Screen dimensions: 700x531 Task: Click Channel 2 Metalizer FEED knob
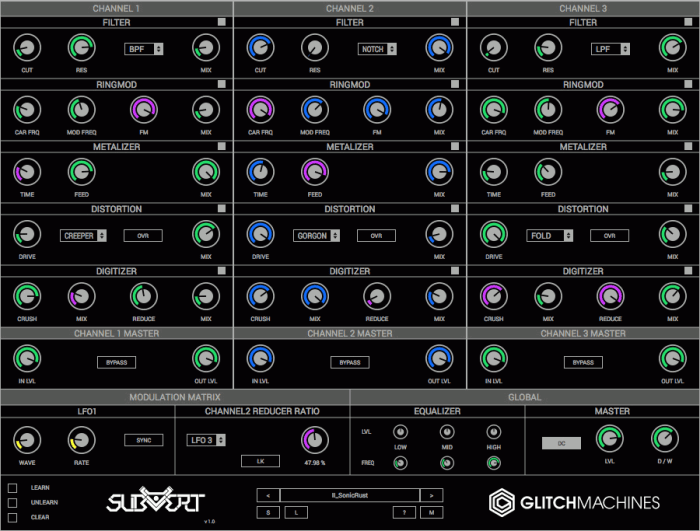point(315,172)
